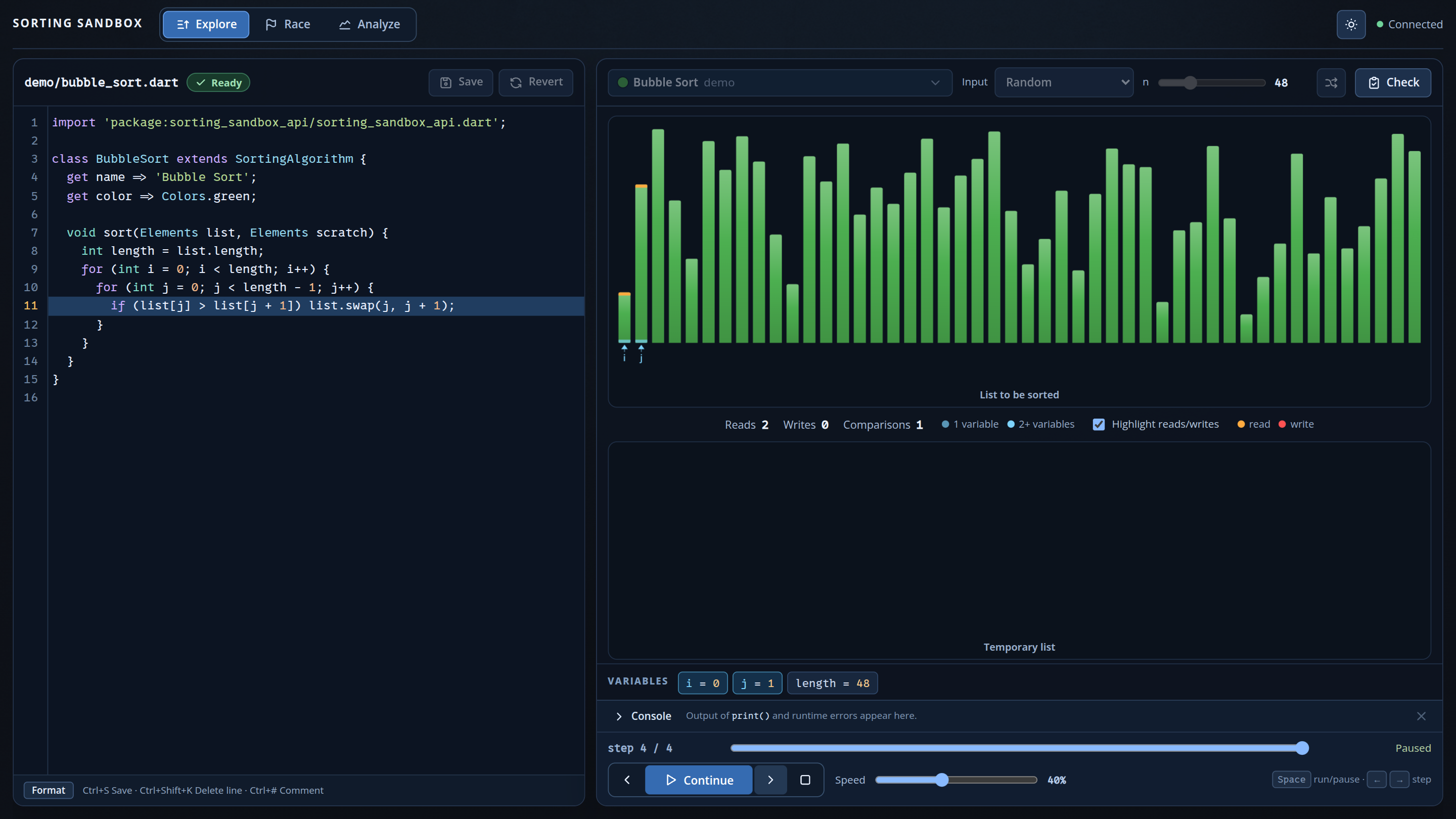Viewport: 1456px width, 819px height.
Task: Click the length = 48 variable chip
Action: (833, 683)
